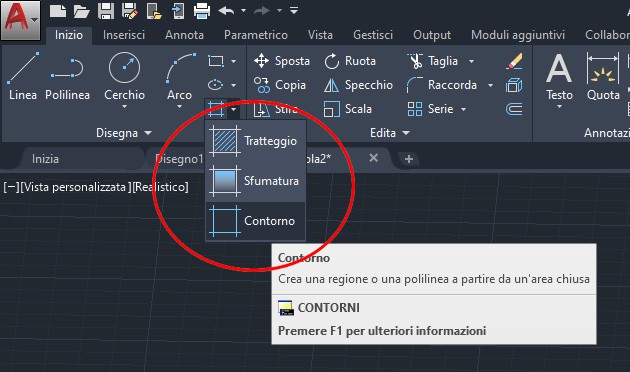The width and height of the screenshot is (630, 372).
Task: Click the Copia copy tool
Action: 280,85
